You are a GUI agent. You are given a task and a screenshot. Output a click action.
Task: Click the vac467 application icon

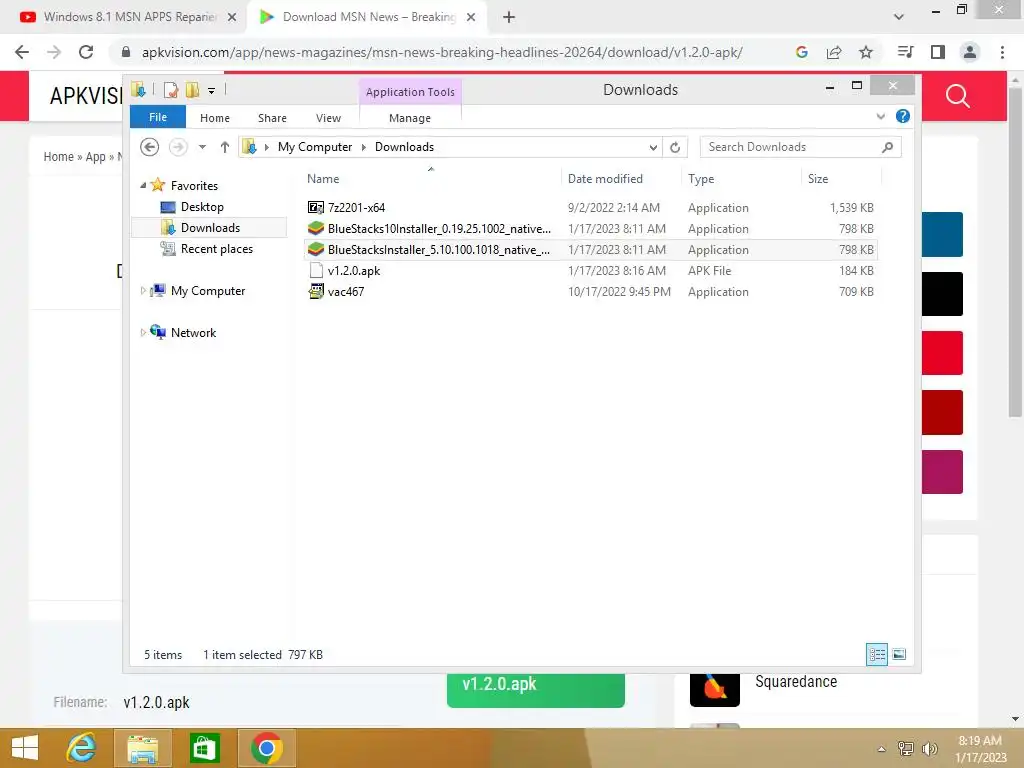tap(315, 291)
